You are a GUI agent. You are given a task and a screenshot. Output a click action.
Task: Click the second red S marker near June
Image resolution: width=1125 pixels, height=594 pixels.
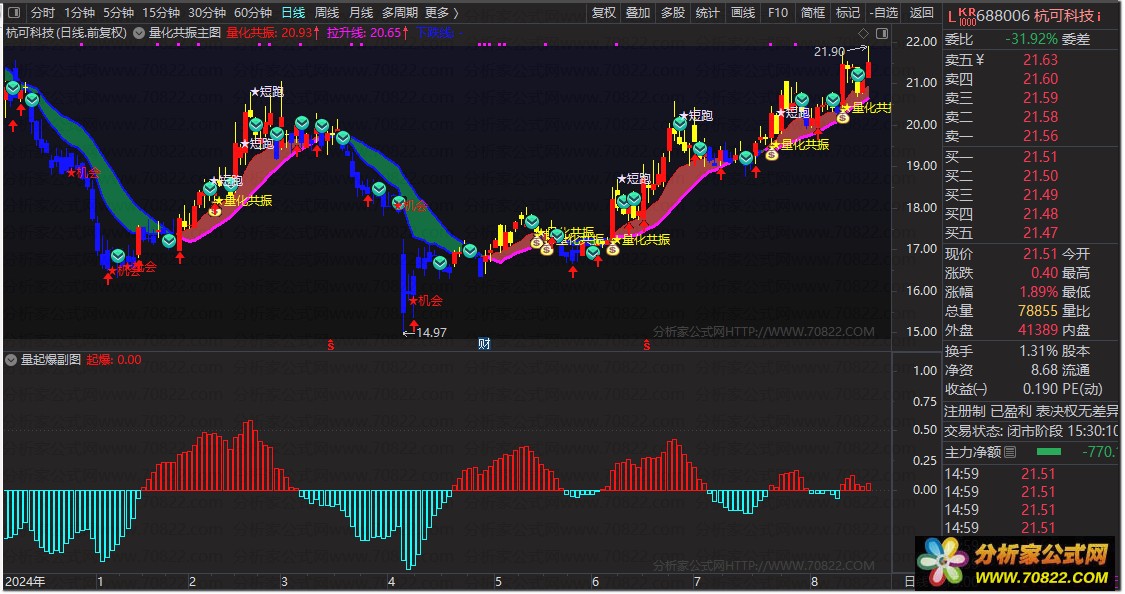646,345
